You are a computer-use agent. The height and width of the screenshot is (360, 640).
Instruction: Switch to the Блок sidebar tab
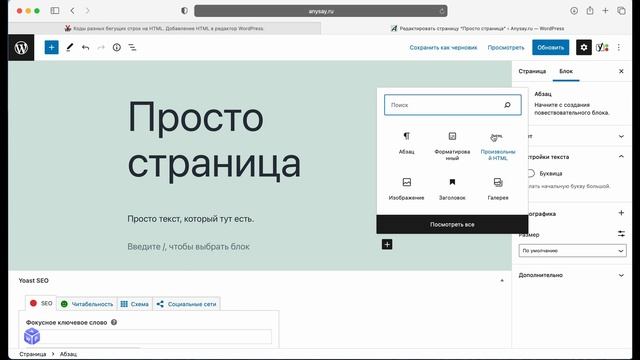point(566,71)
